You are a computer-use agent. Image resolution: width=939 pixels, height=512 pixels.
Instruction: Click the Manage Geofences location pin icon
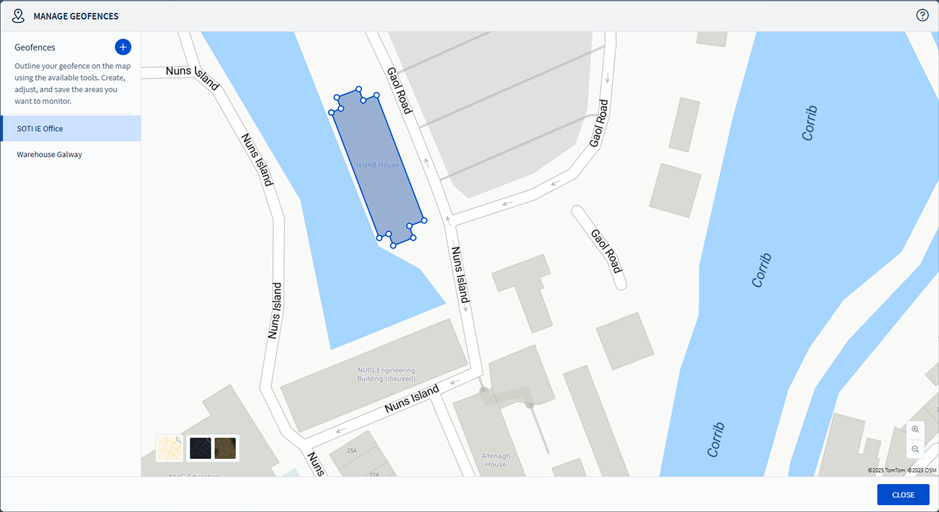point(19,16)
